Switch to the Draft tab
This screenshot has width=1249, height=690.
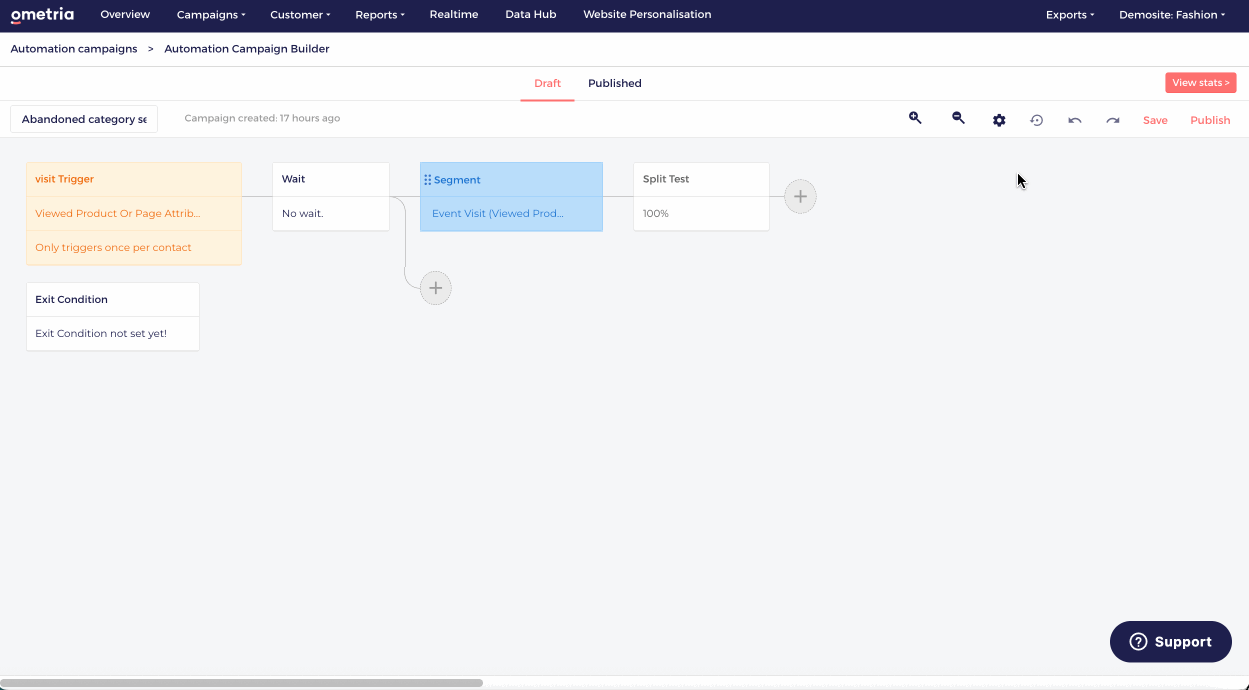547,84
